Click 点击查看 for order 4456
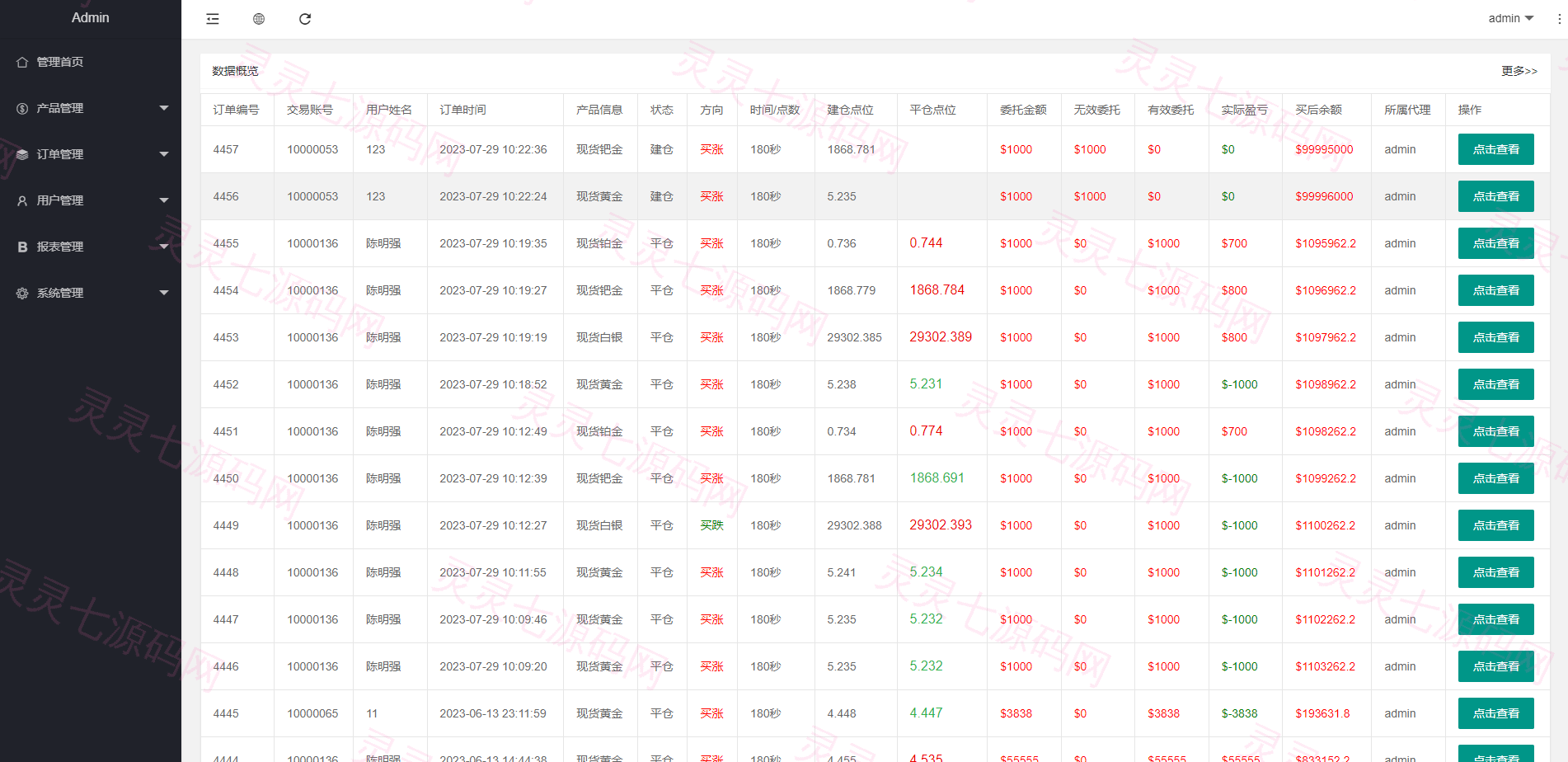 point(1496,196)
